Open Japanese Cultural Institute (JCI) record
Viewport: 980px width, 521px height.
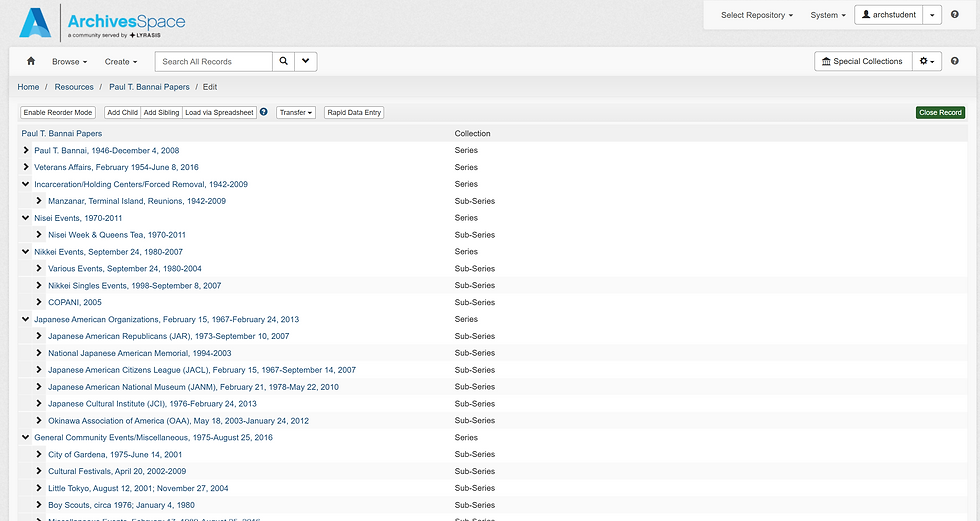click(x=152, y=404)
